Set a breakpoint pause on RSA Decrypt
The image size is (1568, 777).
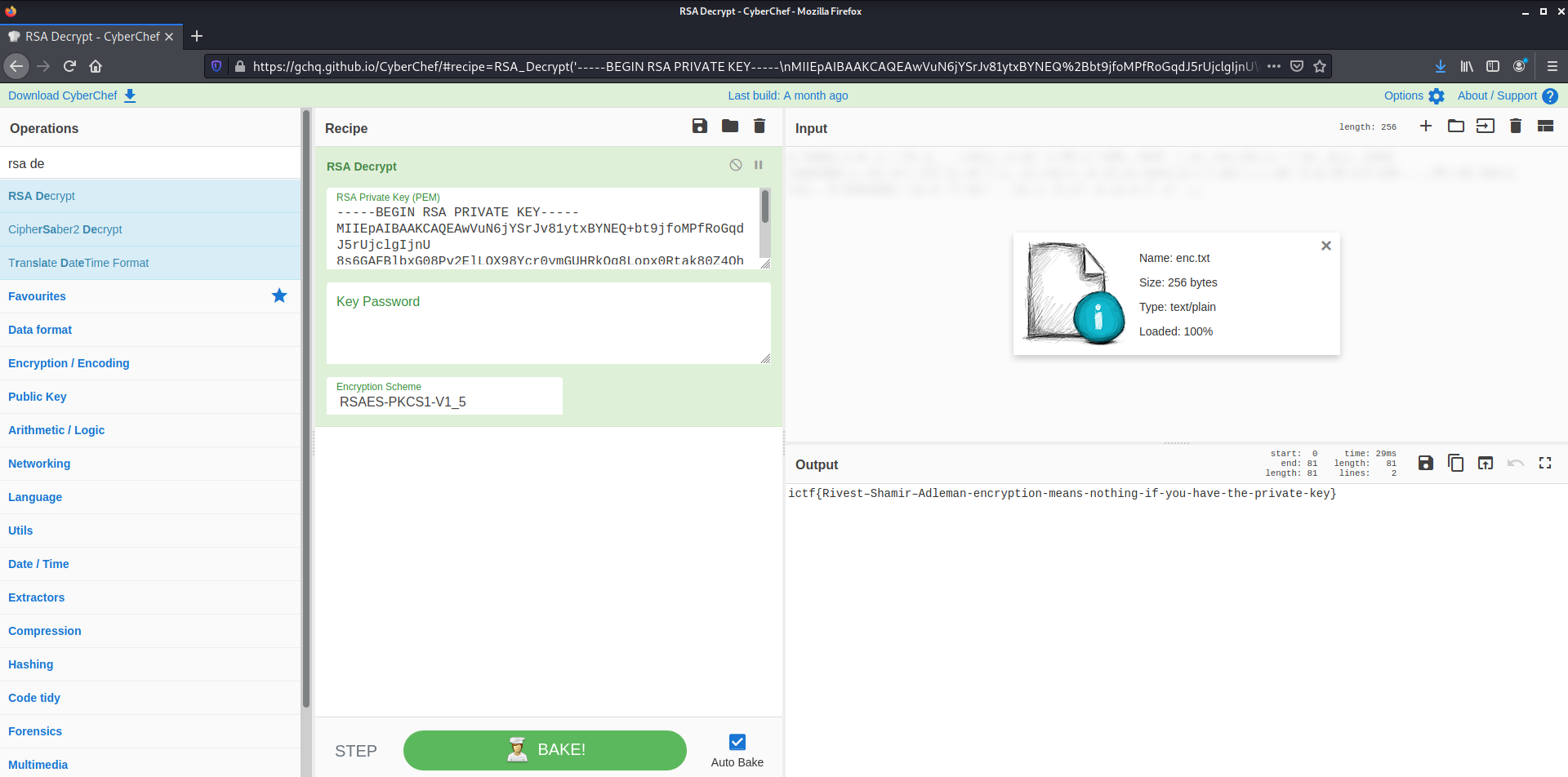point(759,165)
